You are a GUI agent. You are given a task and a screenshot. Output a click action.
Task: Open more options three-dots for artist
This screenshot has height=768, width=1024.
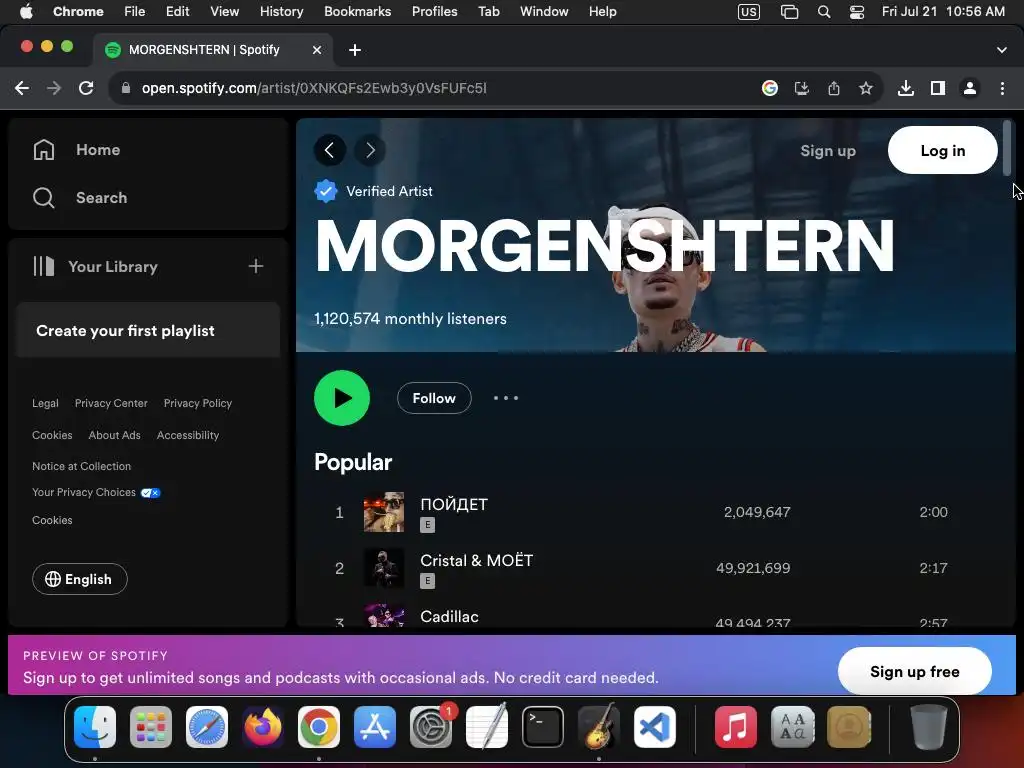pyautogui.click(x=505, y=398)
